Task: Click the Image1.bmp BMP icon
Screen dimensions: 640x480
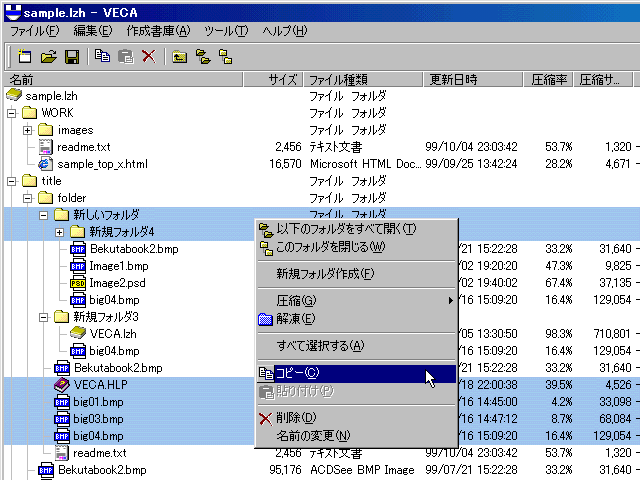Action: click(x=78, y=266)
